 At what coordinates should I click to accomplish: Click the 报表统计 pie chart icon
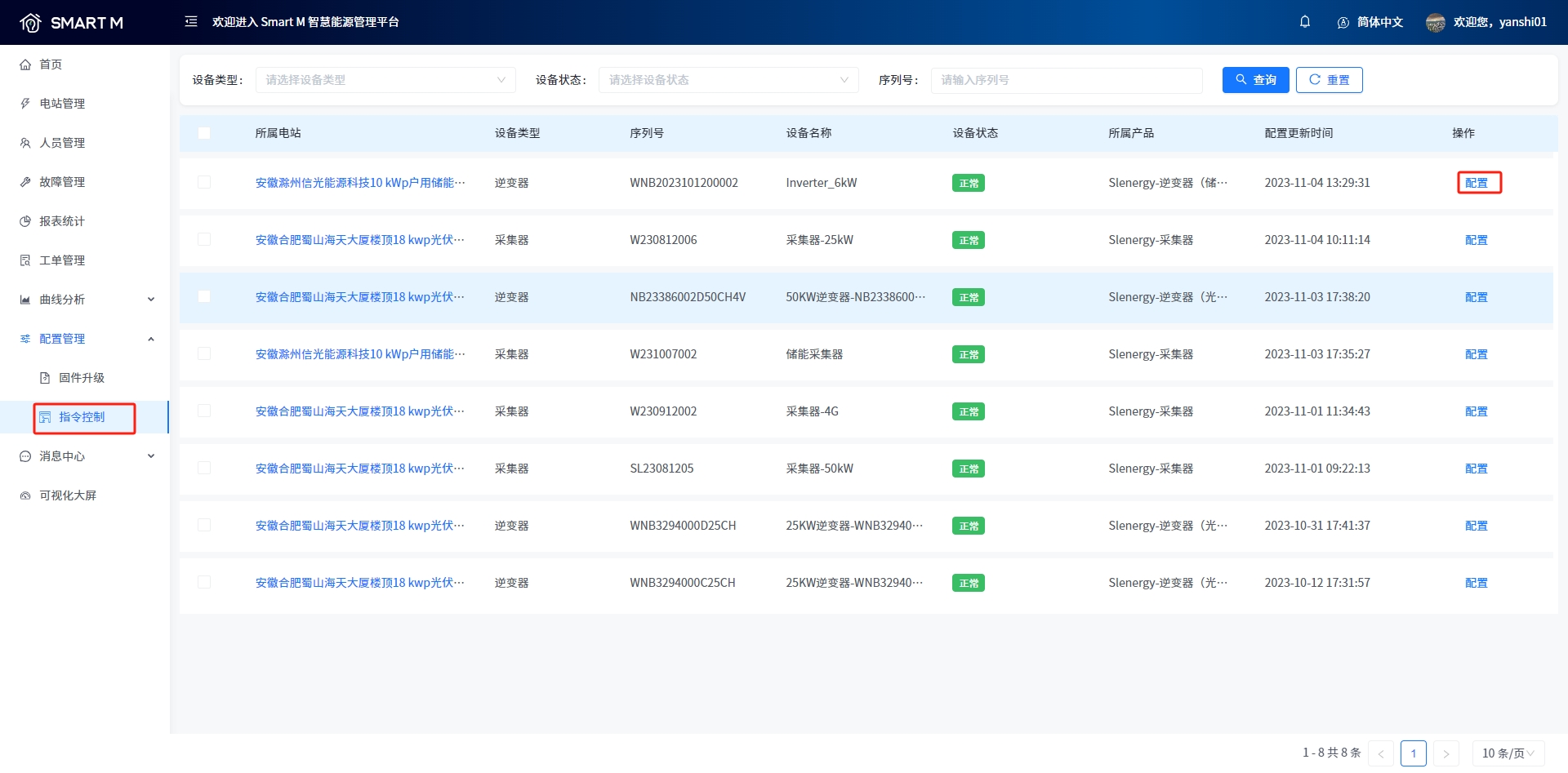[25, 221]
